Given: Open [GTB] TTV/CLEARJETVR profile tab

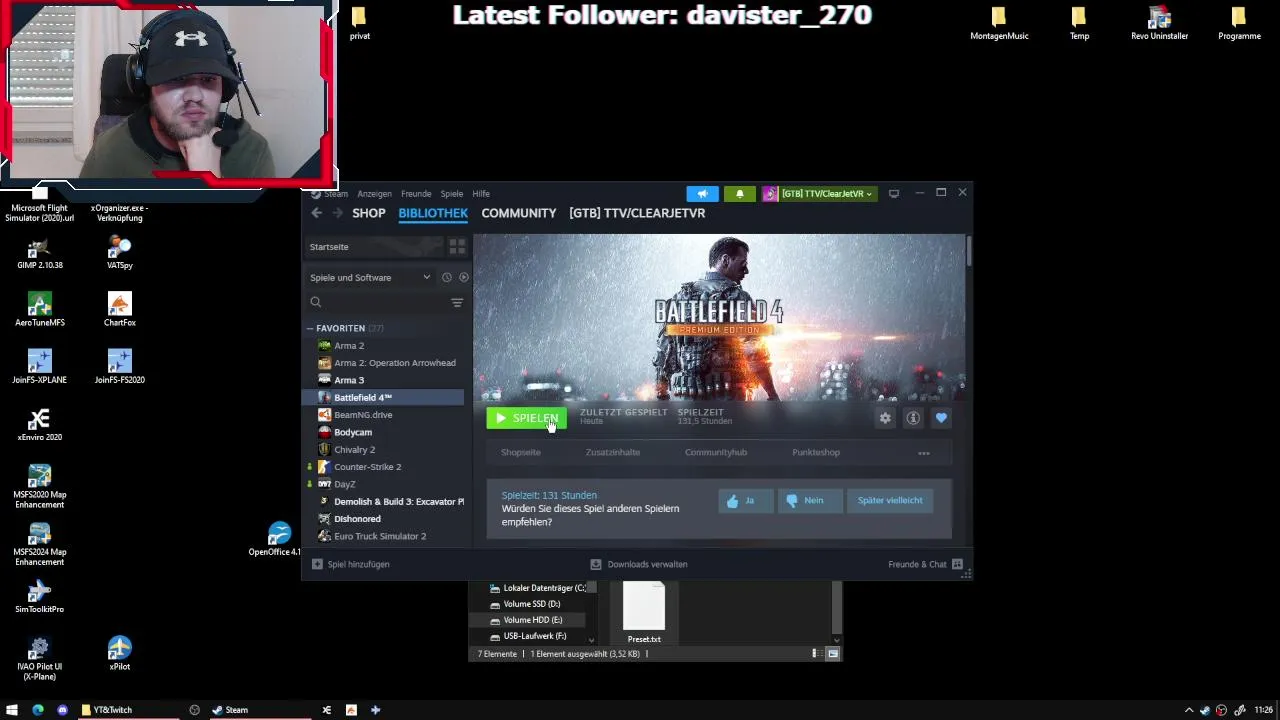Looking at the screenshot, I should point(637,213).
